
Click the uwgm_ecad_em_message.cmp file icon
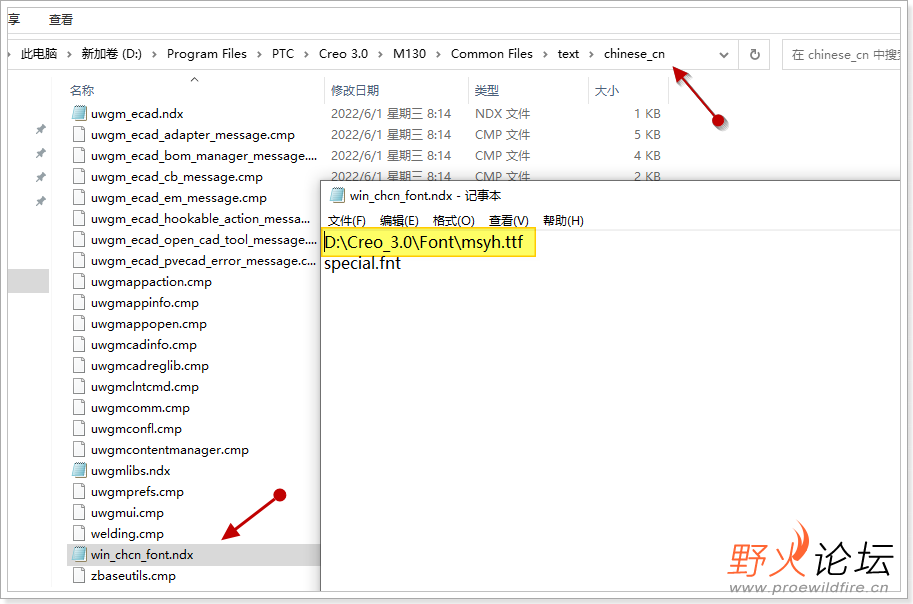click(x=79, y=197)
